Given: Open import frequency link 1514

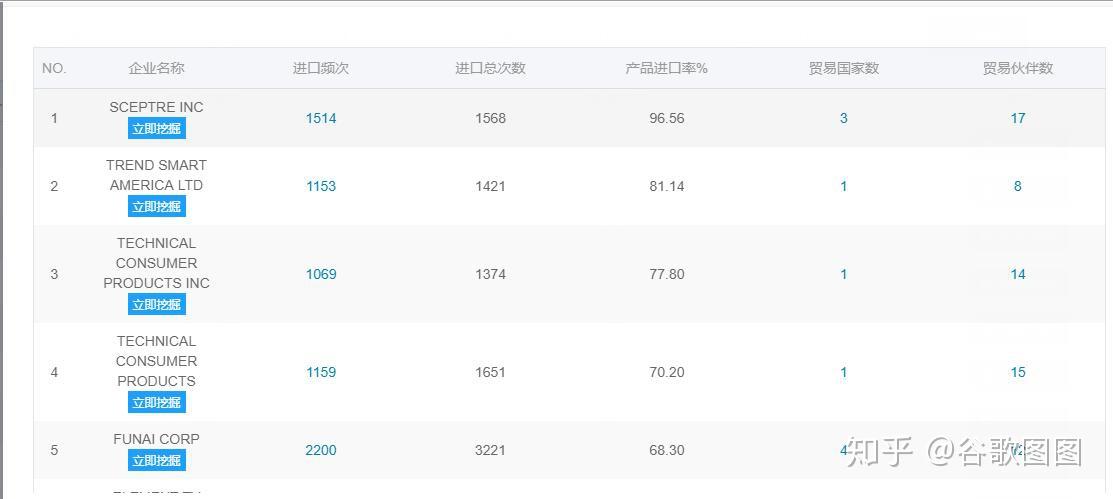Looking at the screenshot, I should click(x=321, y=119).
